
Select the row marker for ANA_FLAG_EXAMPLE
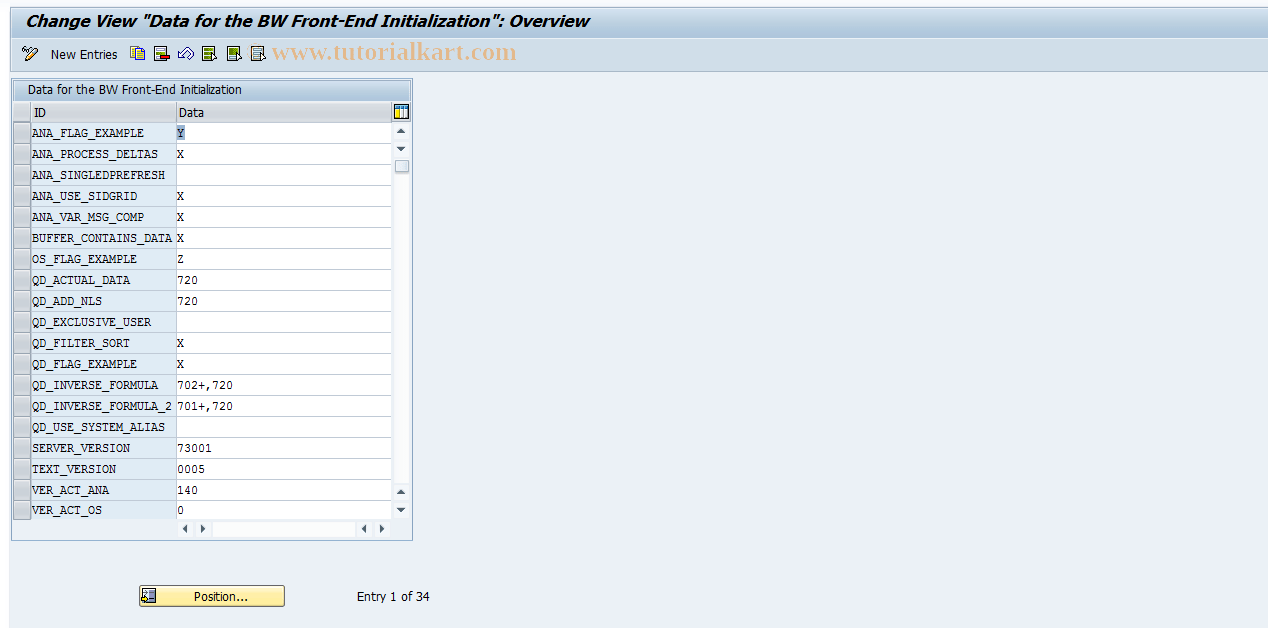[20, 132]
